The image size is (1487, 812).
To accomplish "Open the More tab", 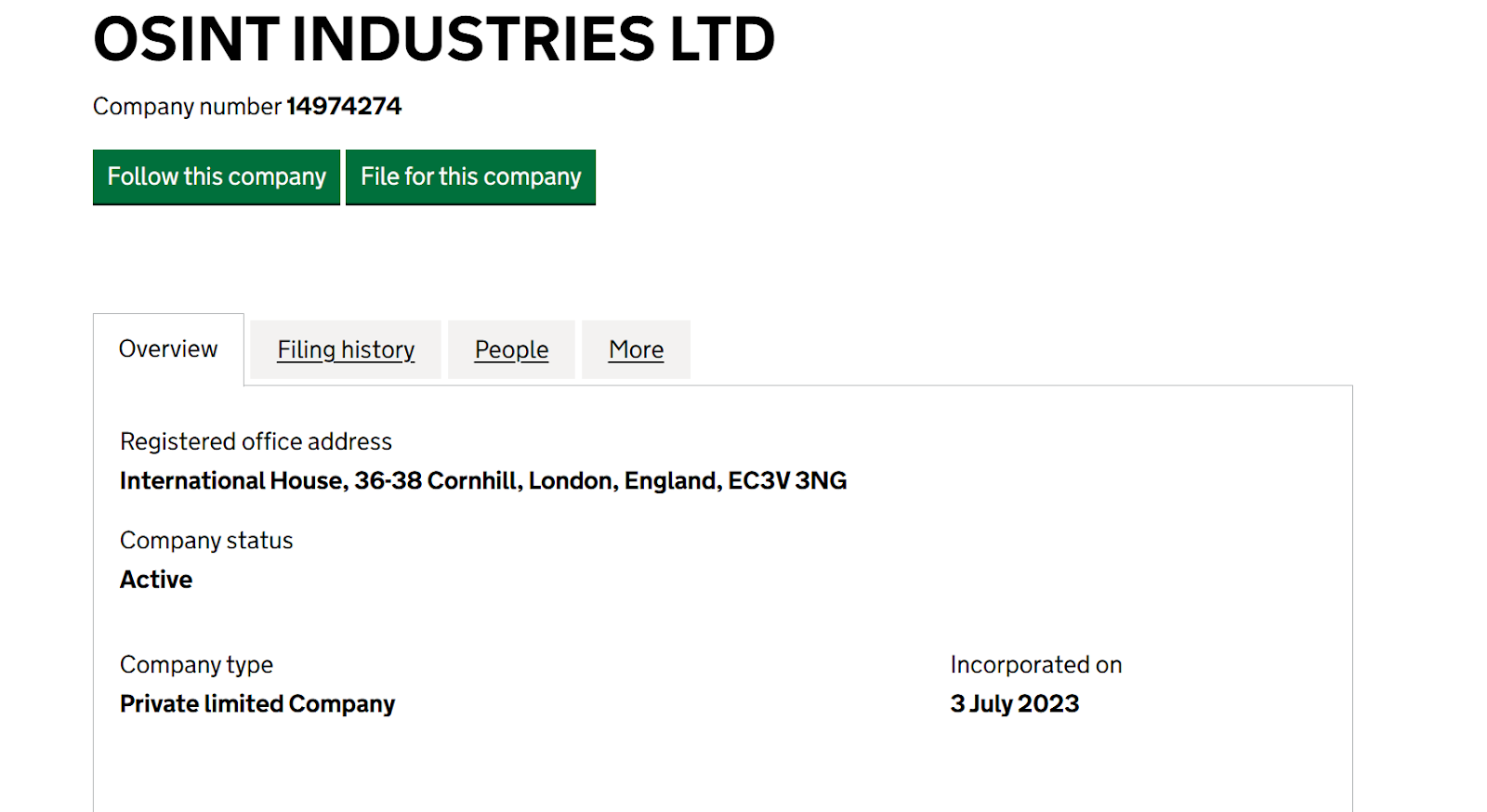I will click(636, 350).
